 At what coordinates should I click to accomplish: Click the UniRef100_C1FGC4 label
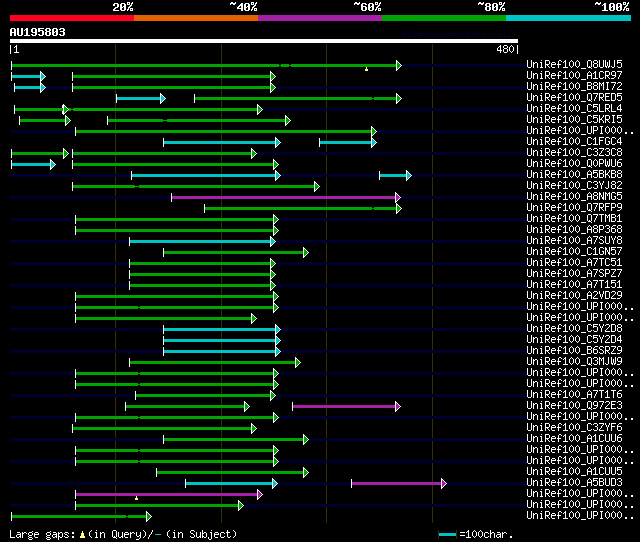click(x=574, y=141)
